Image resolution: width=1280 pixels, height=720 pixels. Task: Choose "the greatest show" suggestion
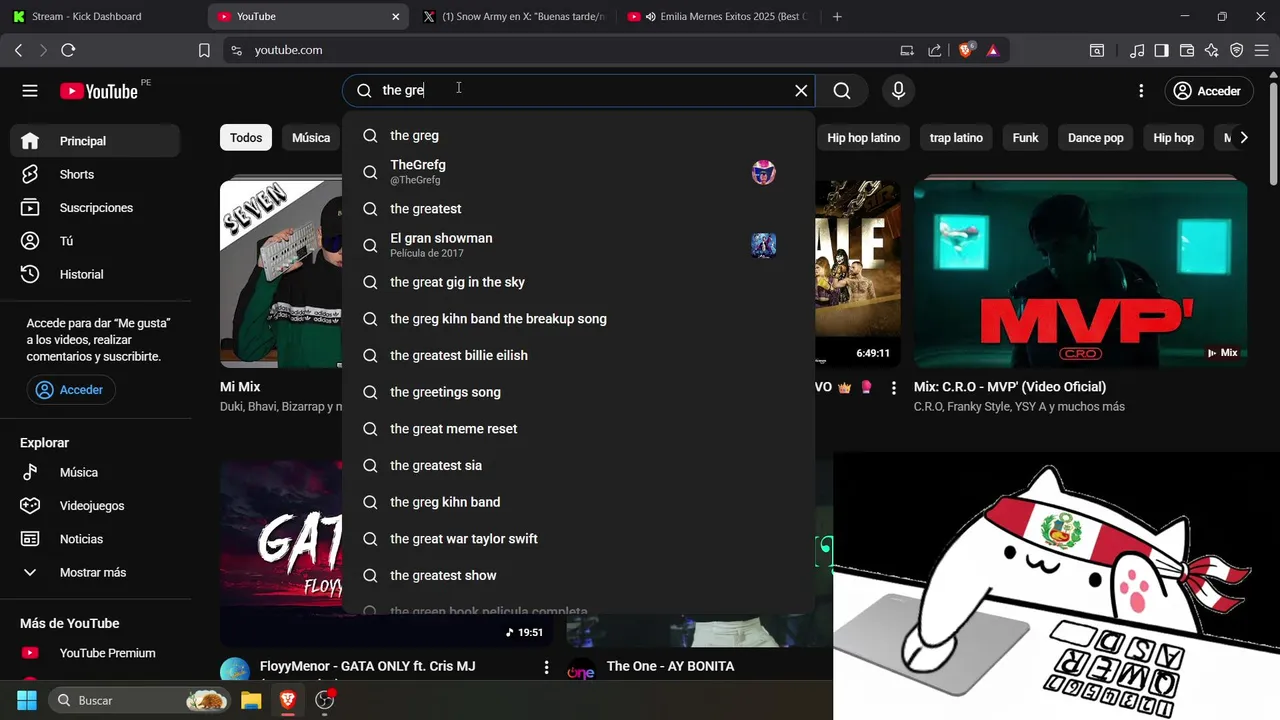tap(578, 576)
